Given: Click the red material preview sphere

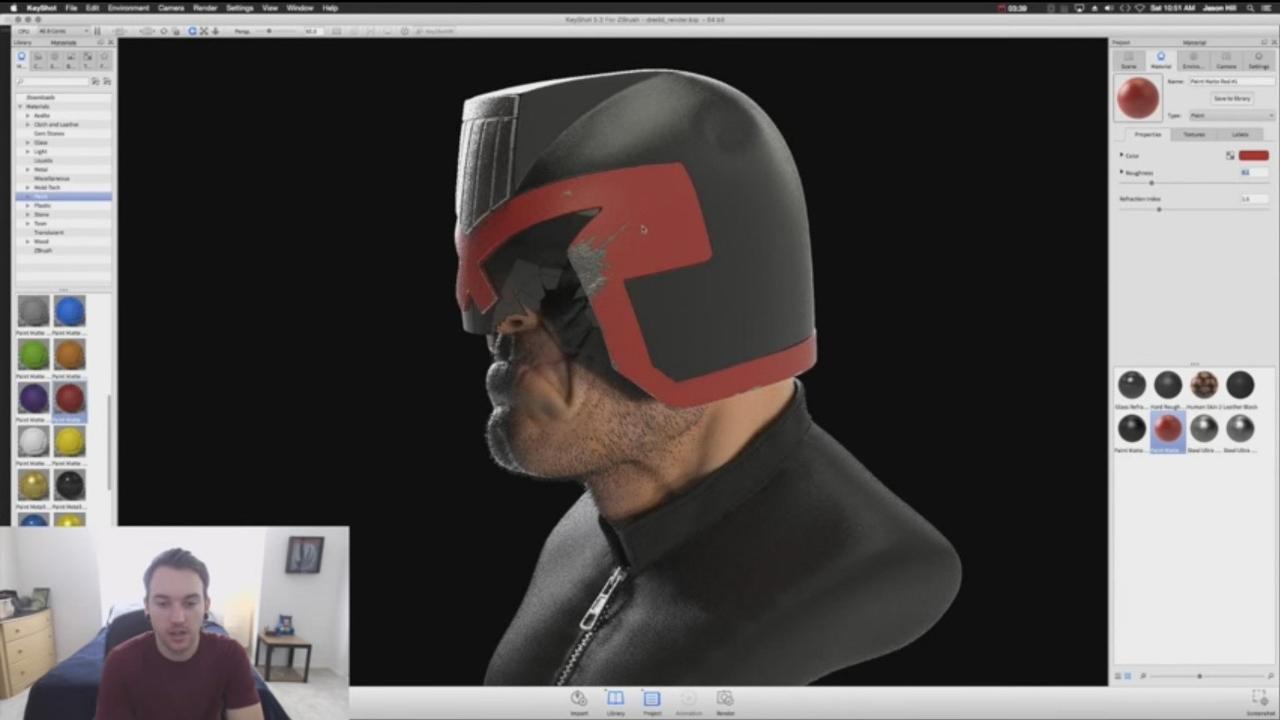Looking at the screenshot, I should tap(1138, 98).
